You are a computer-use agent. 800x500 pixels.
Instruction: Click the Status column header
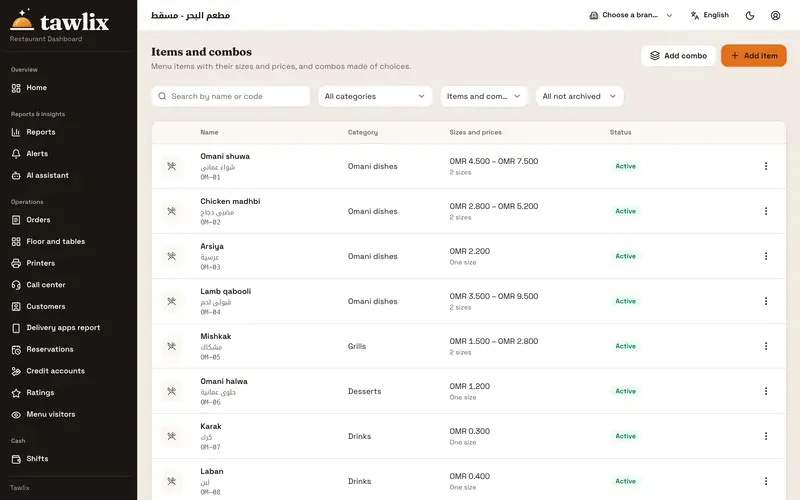click(x=620, y=133)
